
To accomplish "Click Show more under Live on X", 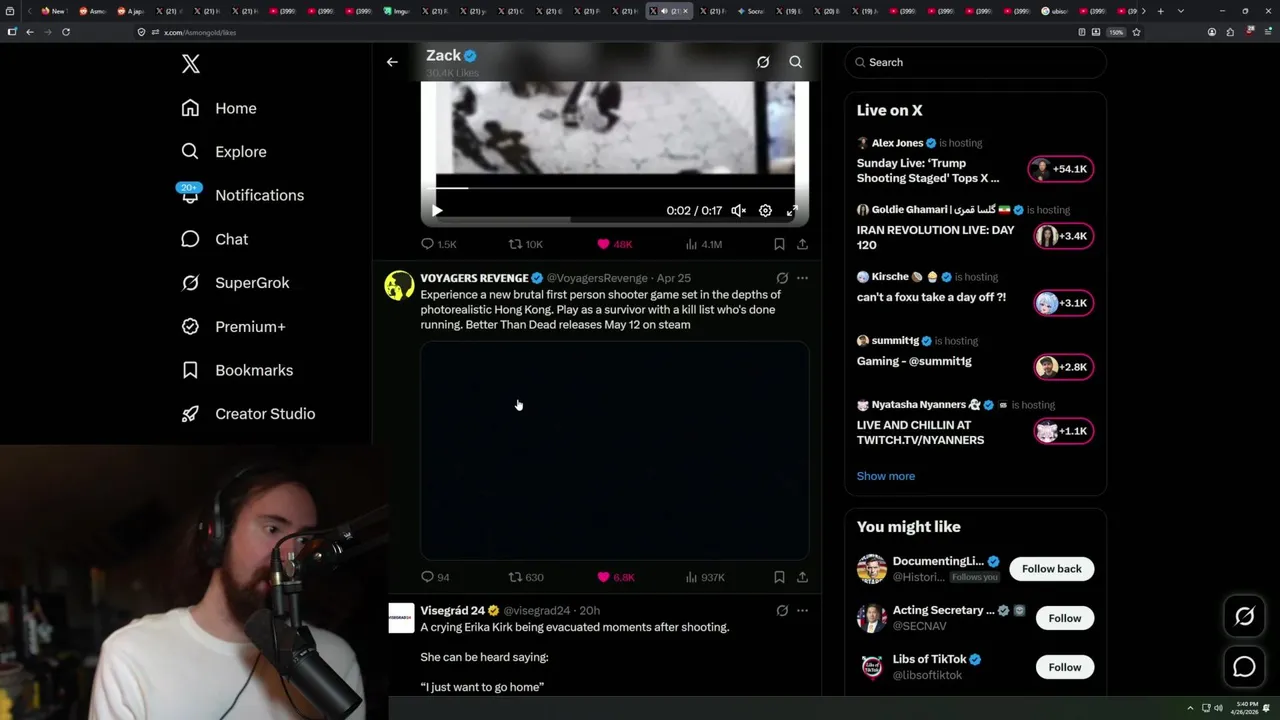I will click(x=886, y=476).
